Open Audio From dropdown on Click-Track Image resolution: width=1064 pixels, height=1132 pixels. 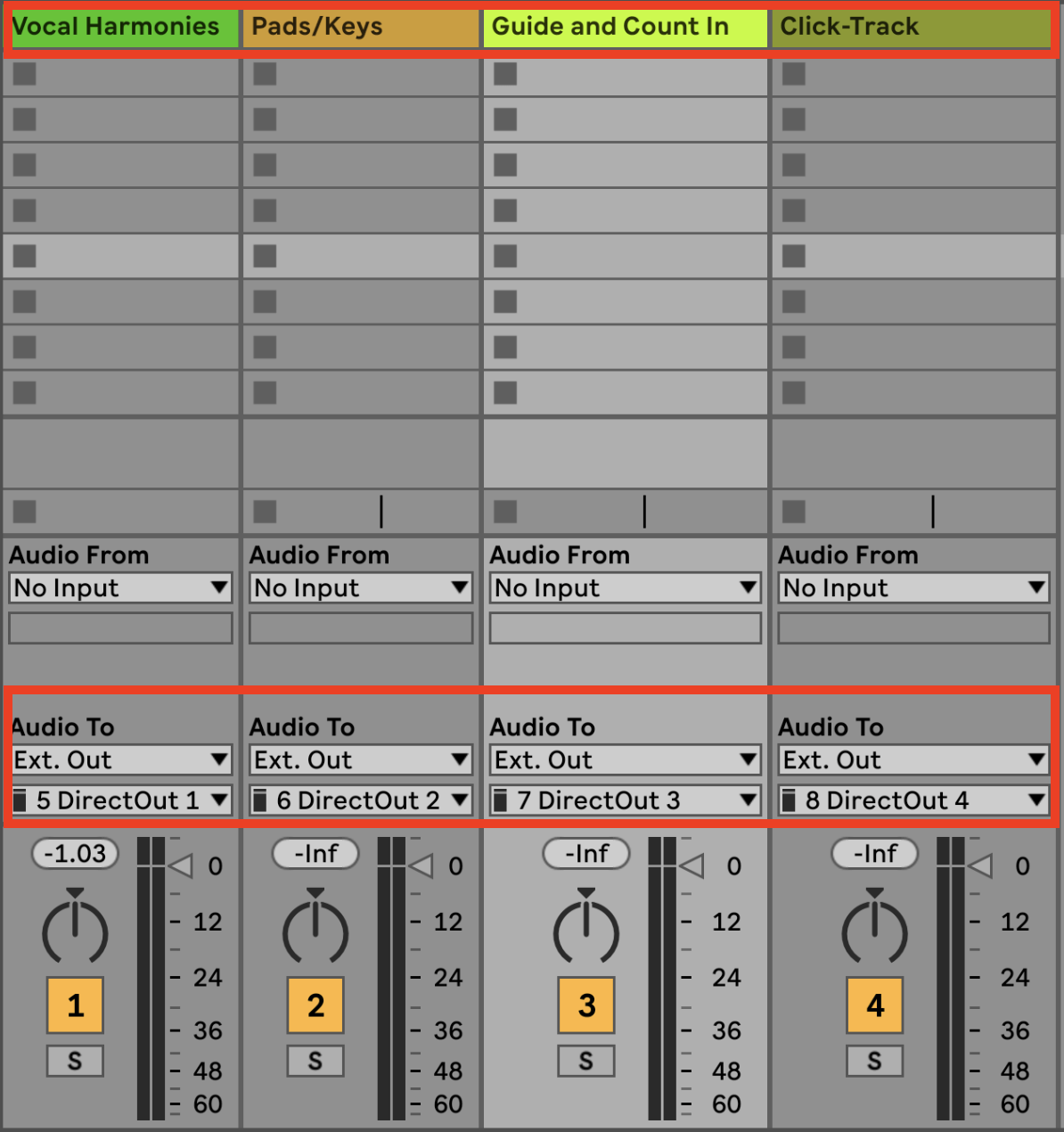[x=914, y=588]
